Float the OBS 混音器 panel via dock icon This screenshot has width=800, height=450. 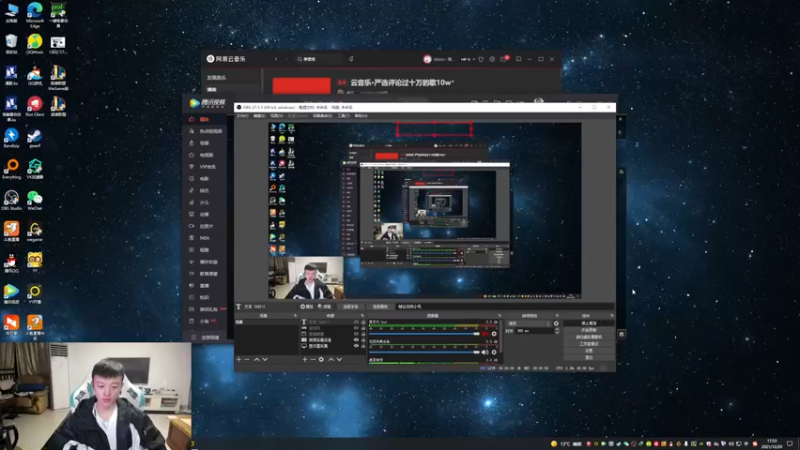[x=499, y=316]
